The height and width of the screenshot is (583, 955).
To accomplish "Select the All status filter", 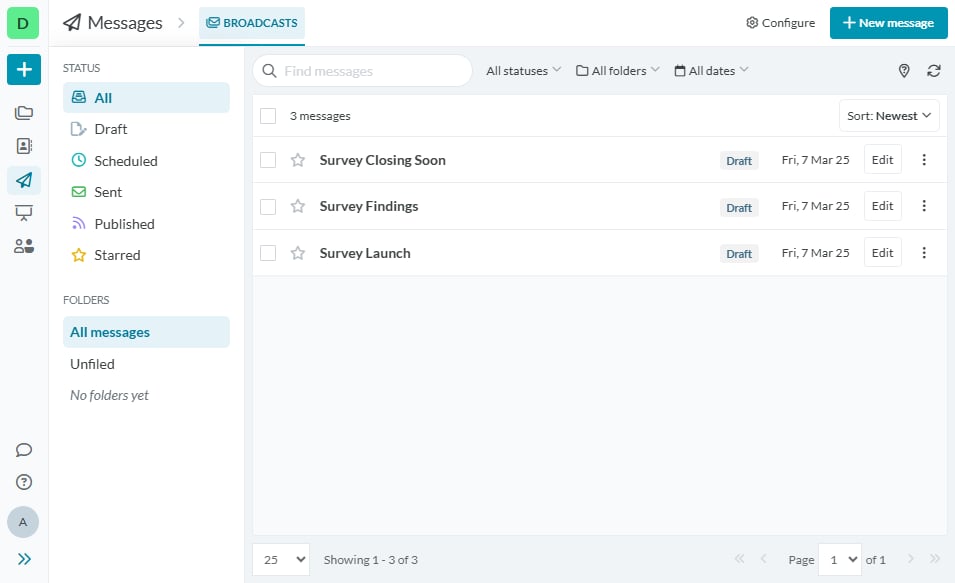I will (146, 97).
